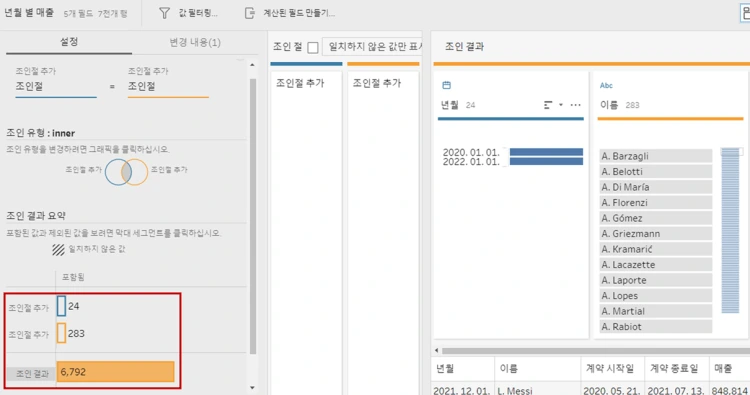
Task: Click the Abc string type icon for 이름
Action: coord(606,86)
